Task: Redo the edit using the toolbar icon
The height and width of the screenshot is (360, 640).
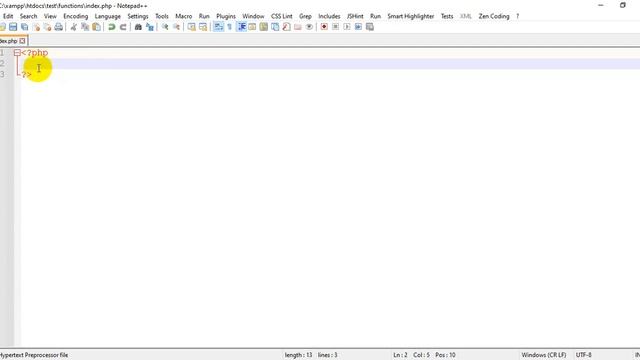Action: point(123,27)
